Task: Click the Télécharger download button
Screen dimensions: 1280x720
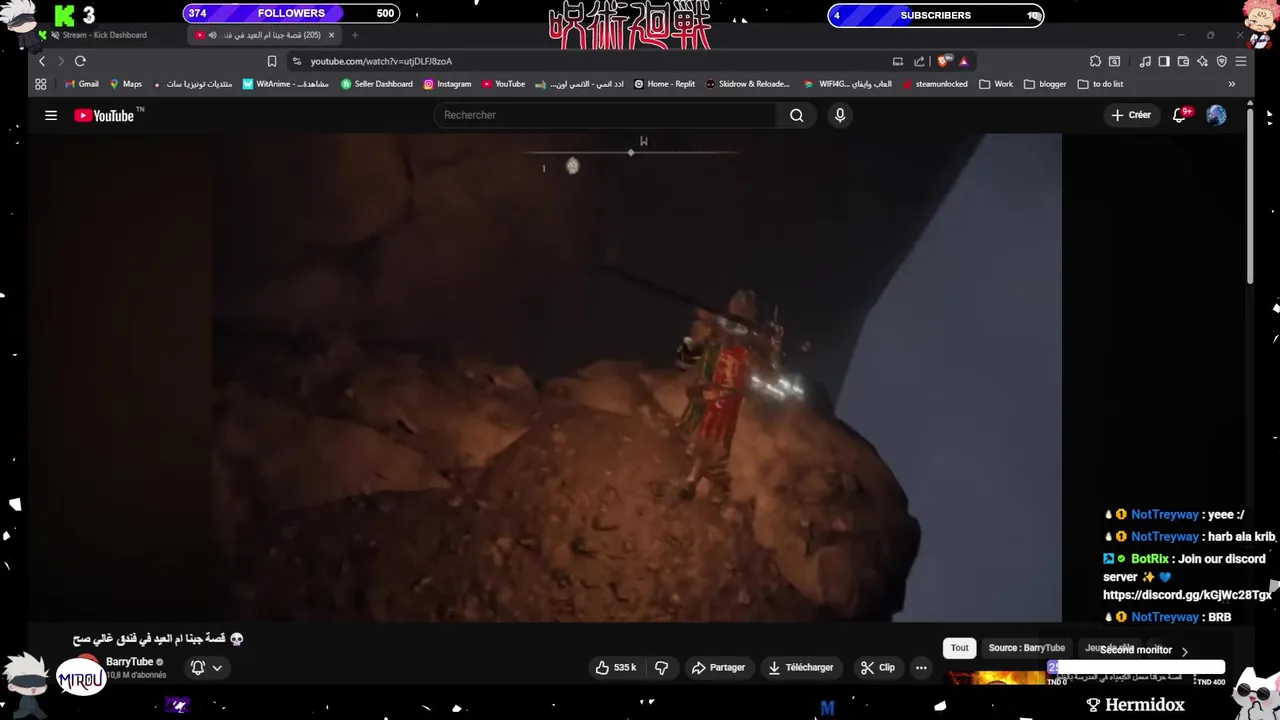Action: pyautogui.click(x=801, y=667)
